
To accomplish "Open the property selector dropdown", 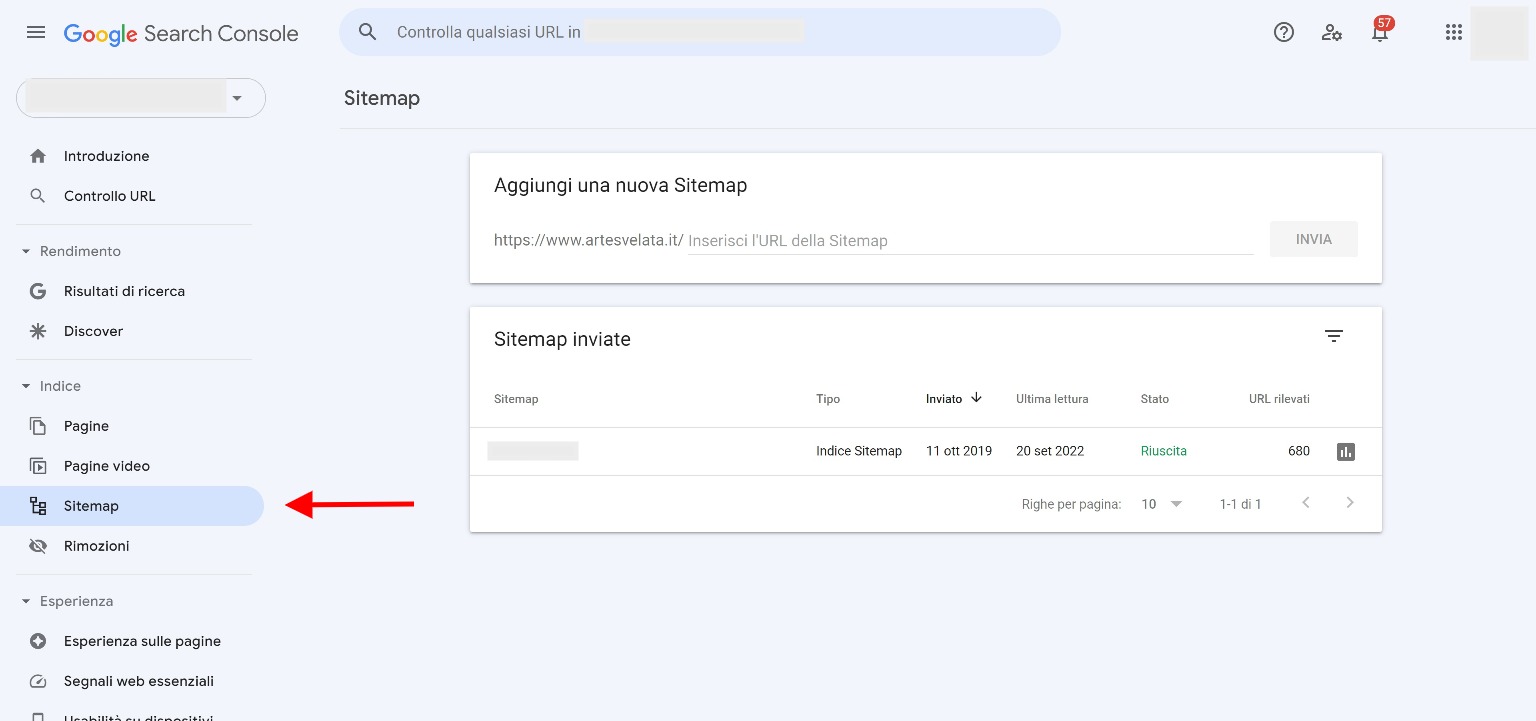I will pos(141,98).
